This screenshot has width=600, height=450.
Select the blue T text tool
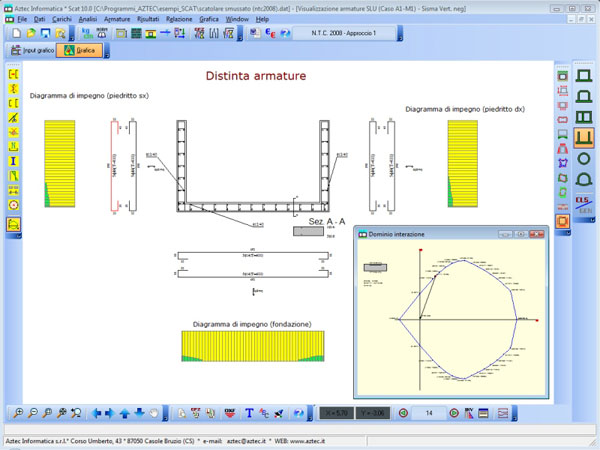pos(249,413)
